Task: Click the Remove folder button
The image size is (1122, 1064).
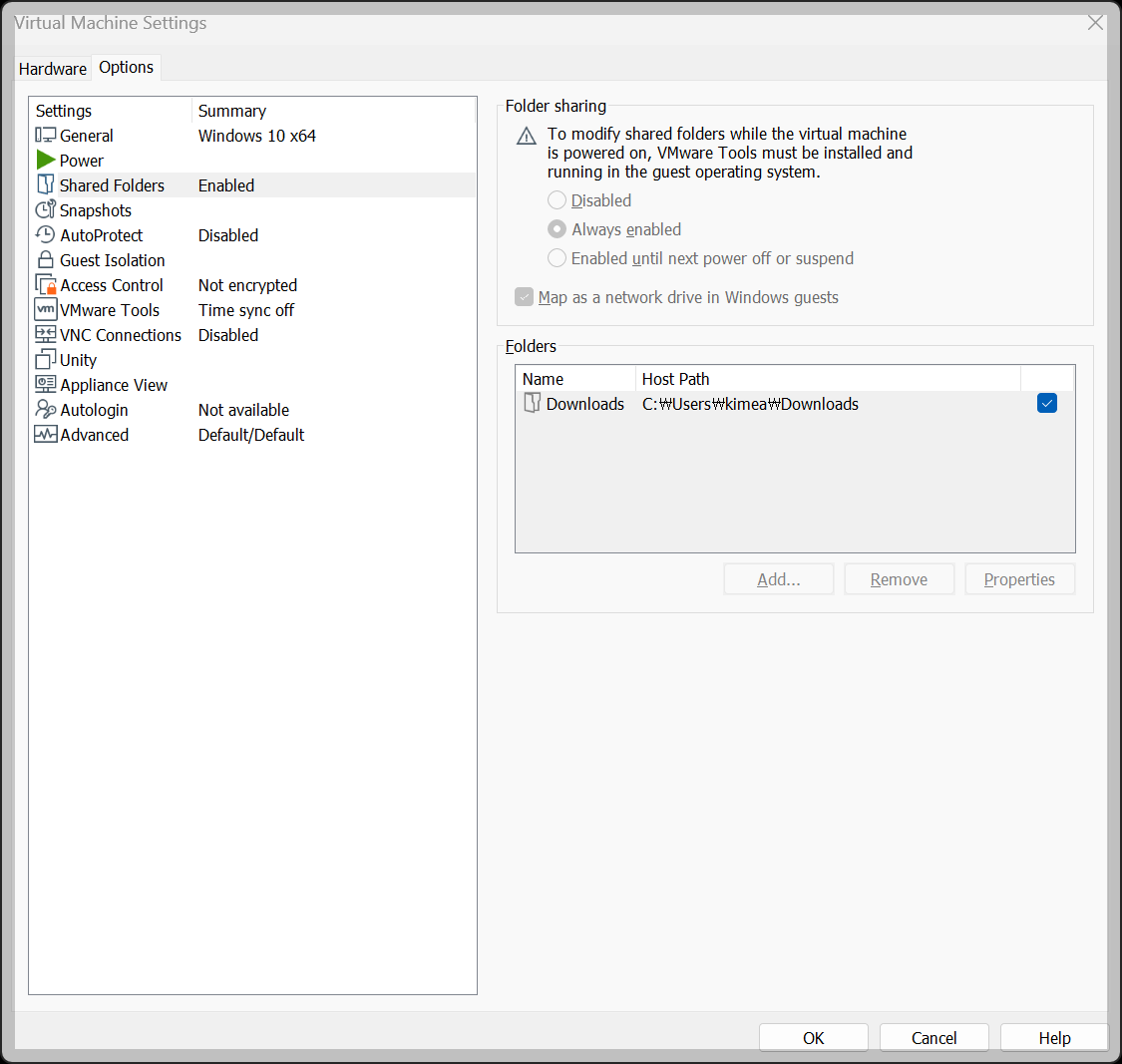Action: click(x=899, y=578)
